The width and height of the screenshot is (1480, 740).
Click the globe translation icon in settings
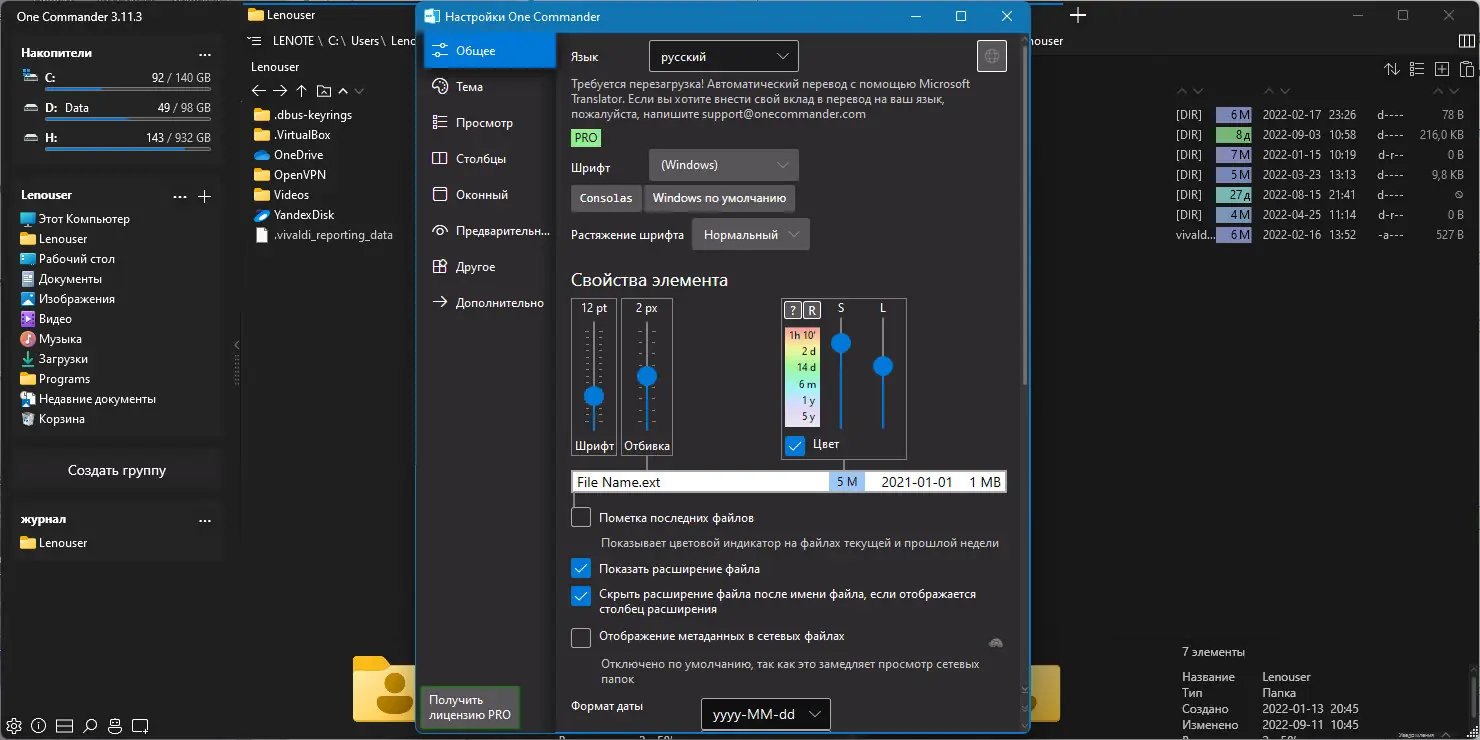click(992, 57)
